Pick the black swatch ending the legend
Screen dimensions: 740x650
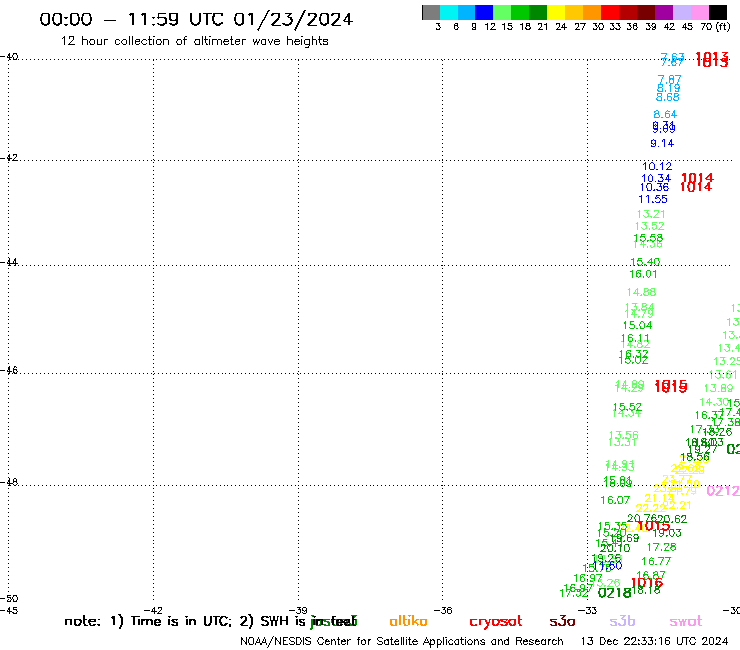click(x=718, y=12)
